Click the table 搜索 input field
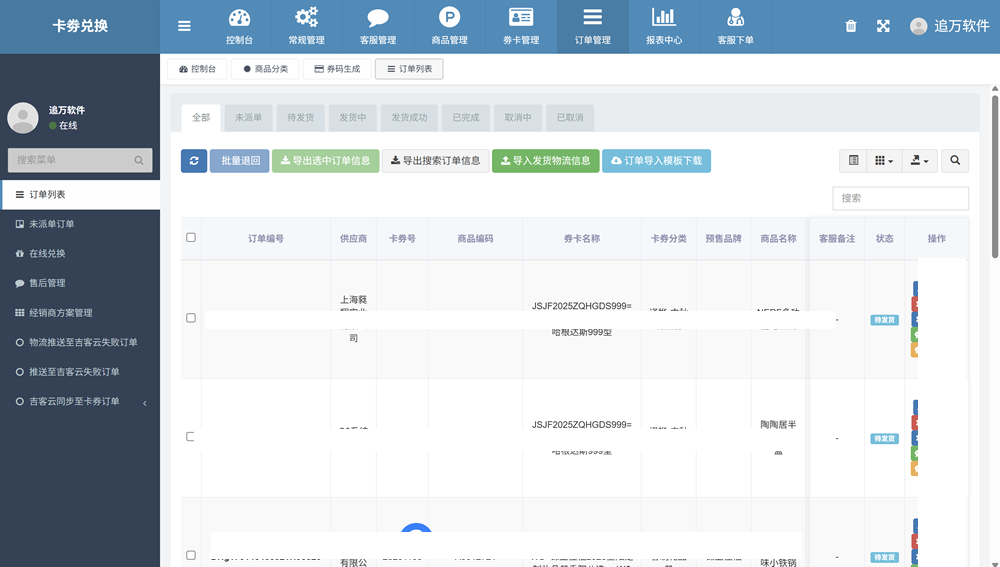1000x567 pixels. click(900, 198)
